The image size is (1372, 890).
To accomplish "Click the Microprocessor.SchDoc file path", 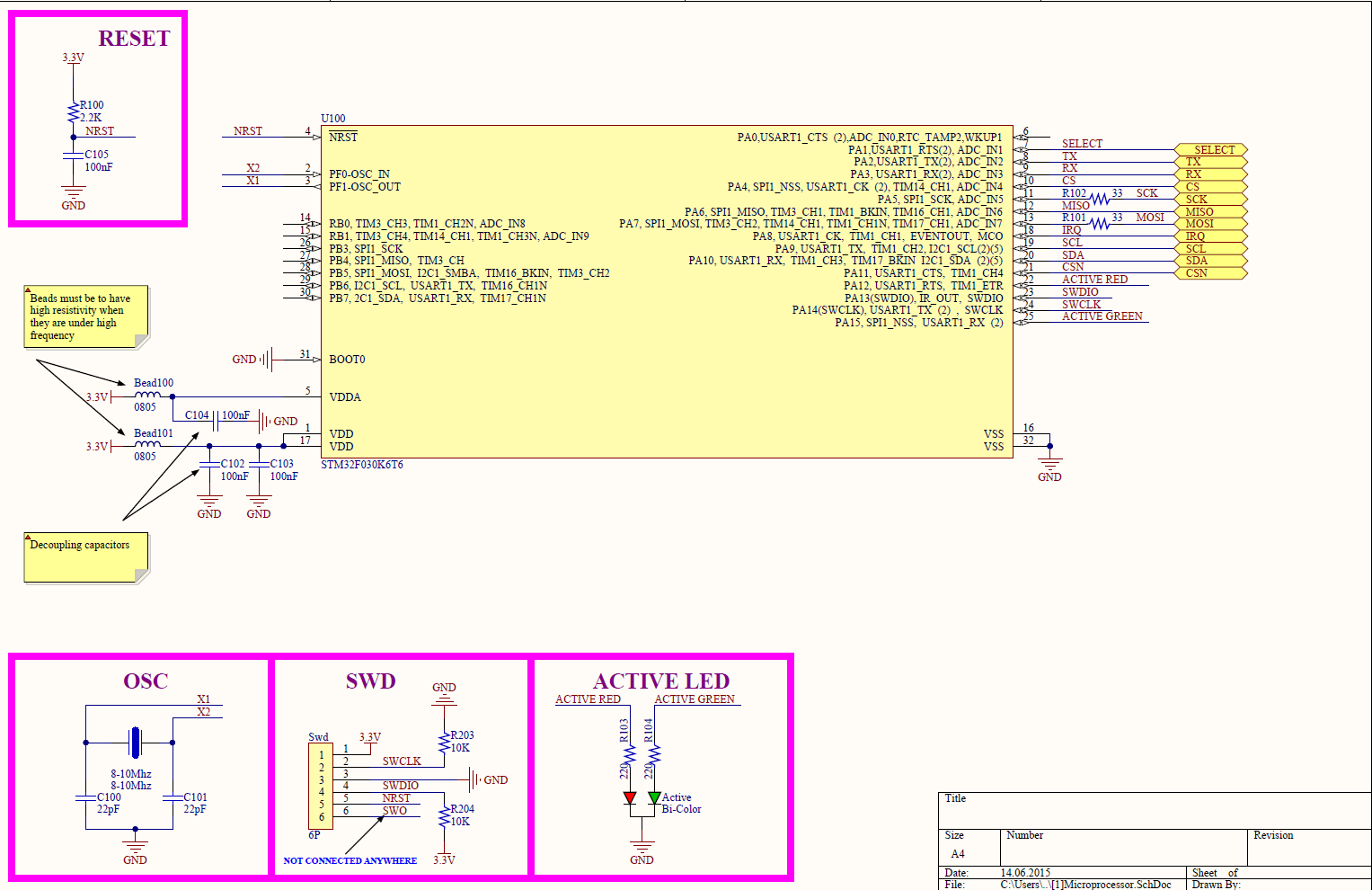I will click(x=1086, y=885).
